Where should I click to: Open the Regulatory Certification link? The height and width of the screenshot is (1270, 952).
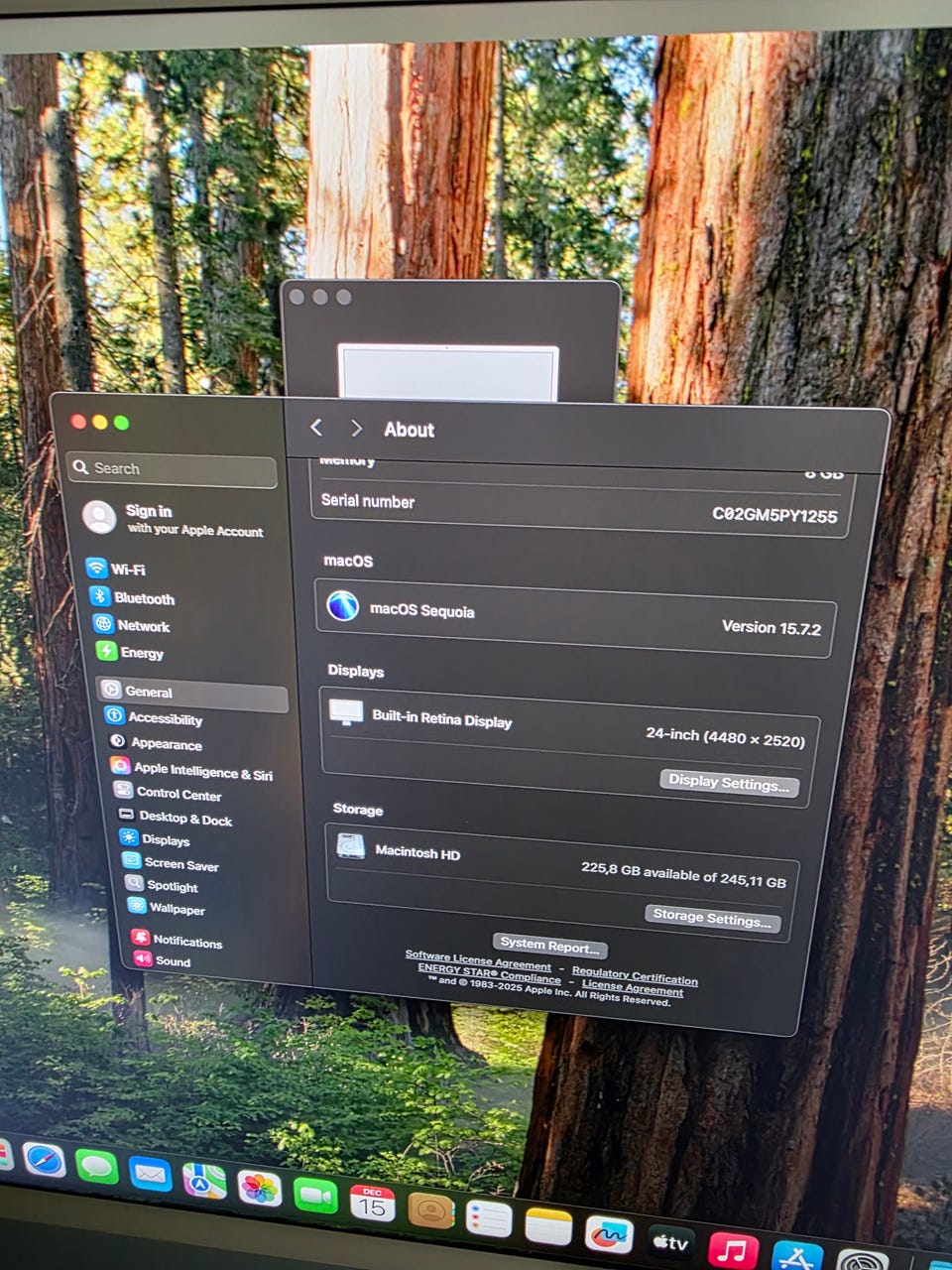pyautogui.click(x=635, y=976)
